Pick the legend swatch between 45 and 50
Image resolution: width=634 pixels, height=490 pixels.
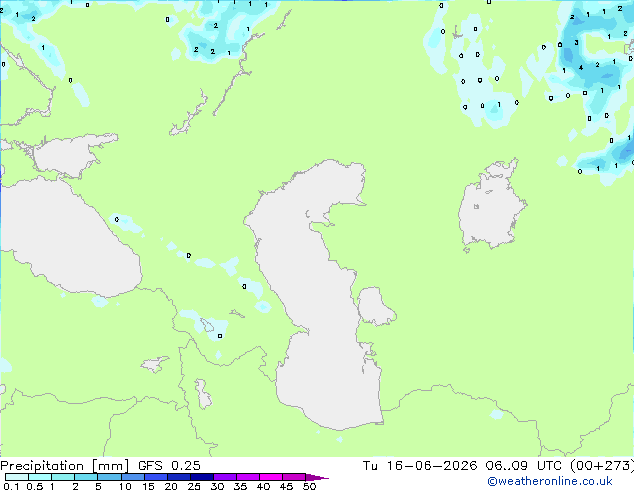[294, 477]
